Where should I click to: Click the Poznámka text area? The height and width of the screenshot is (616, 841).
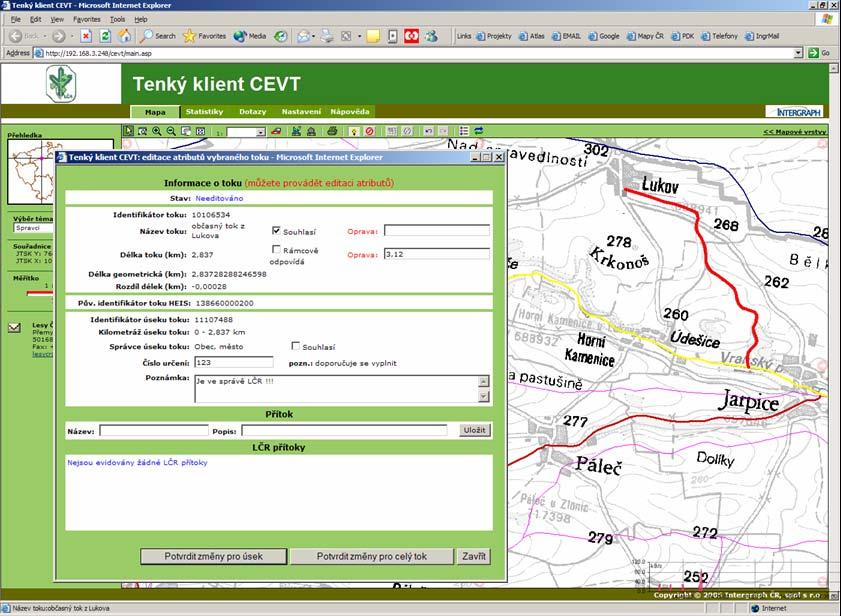pyautogui.click(x=336, y=388)
